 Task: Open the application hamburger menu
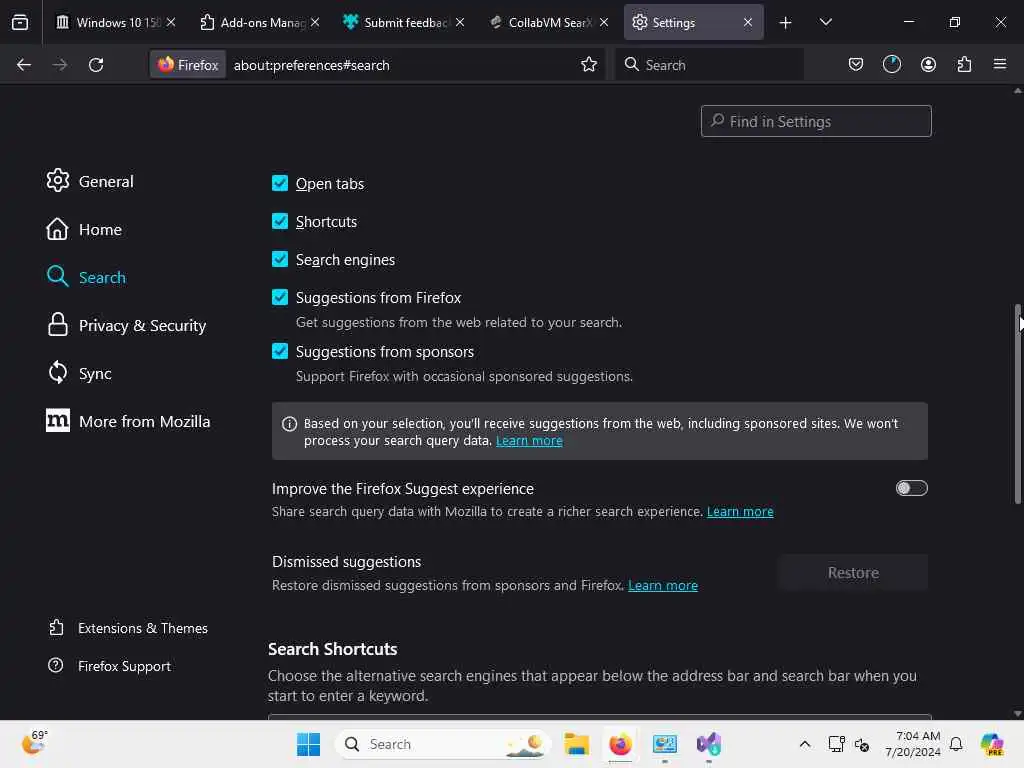(1000, 65)
